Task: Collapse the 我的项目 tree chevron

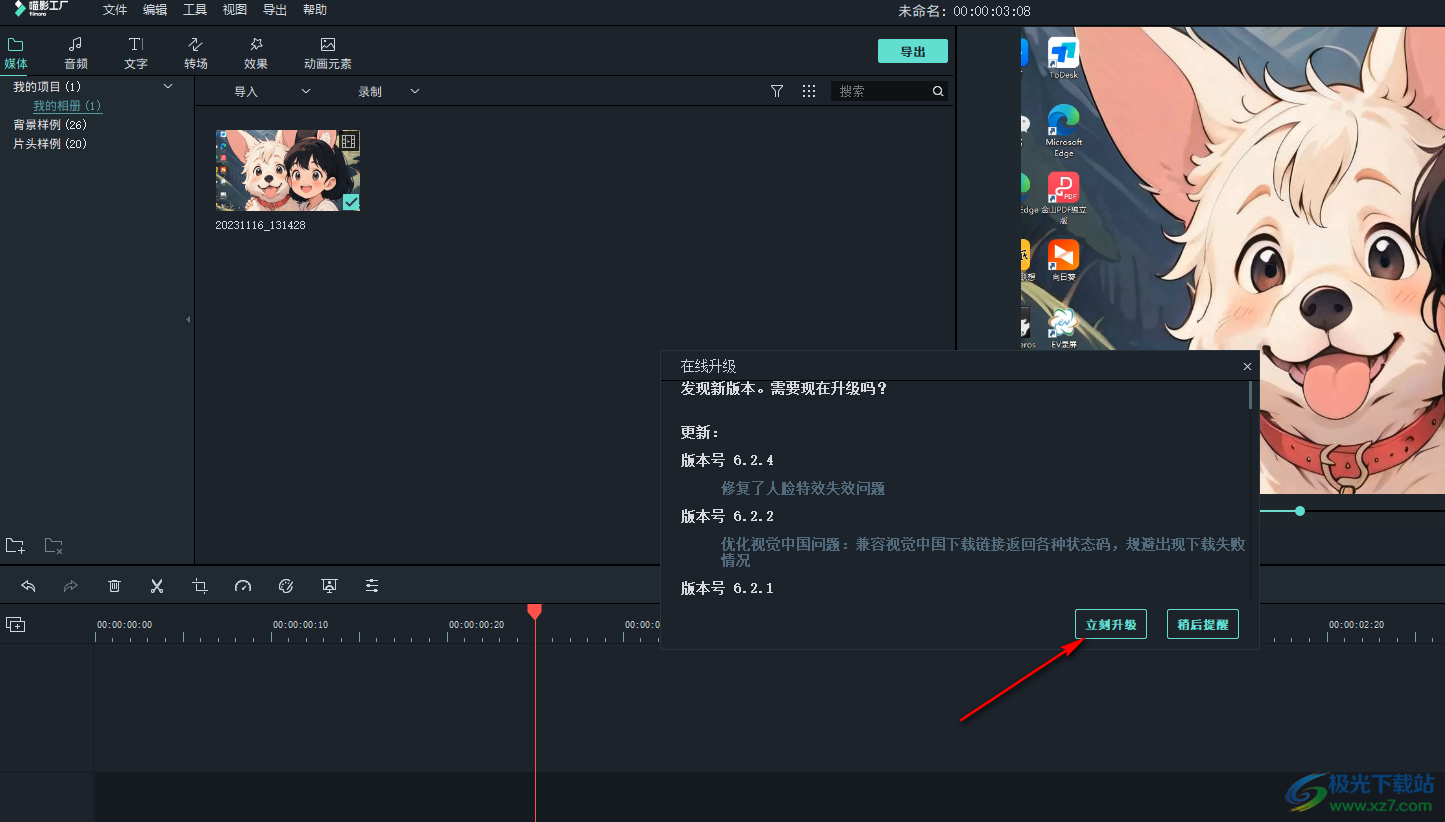Action: 168,87
